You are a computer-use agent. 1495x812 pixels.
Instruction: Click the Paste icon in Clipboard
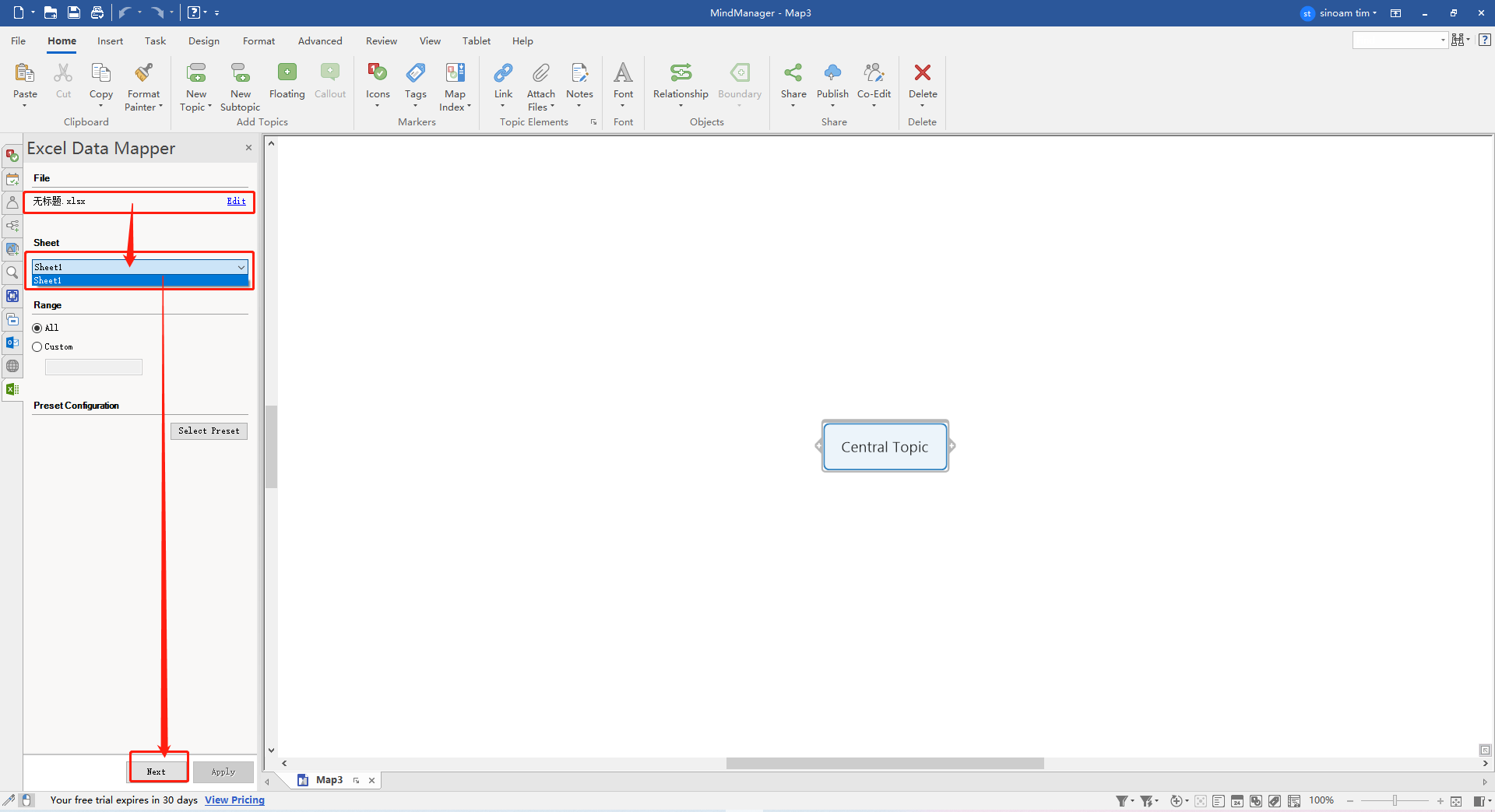pos(25,73)
